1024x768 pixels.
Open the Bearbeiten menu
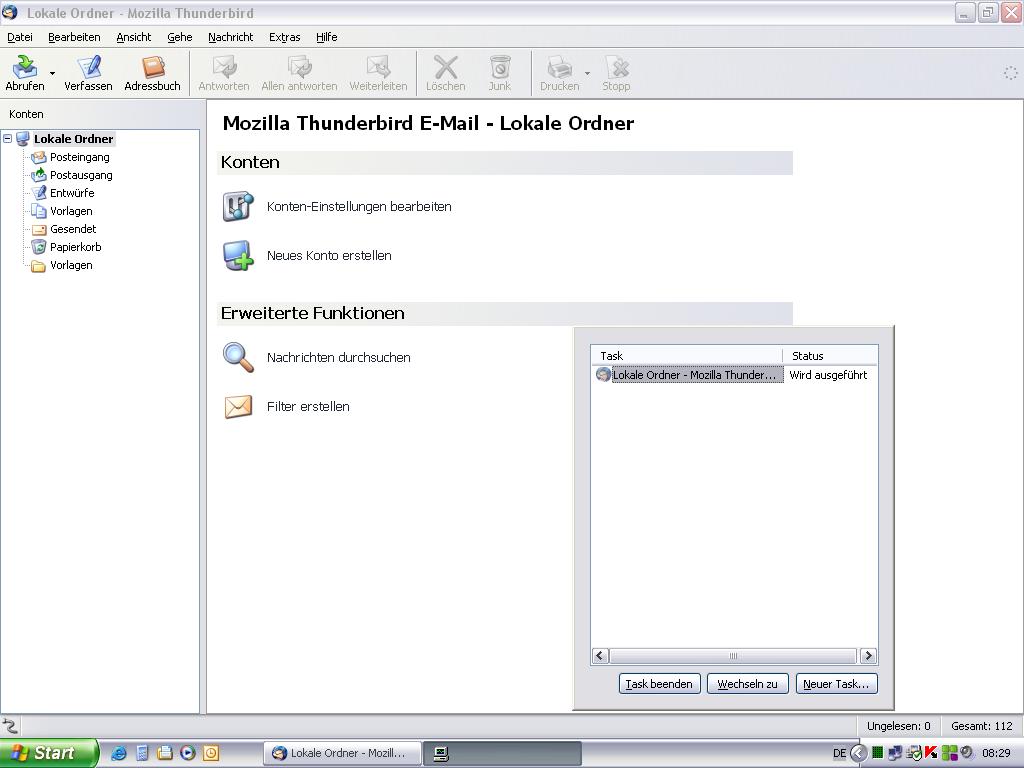click(74, 37)
